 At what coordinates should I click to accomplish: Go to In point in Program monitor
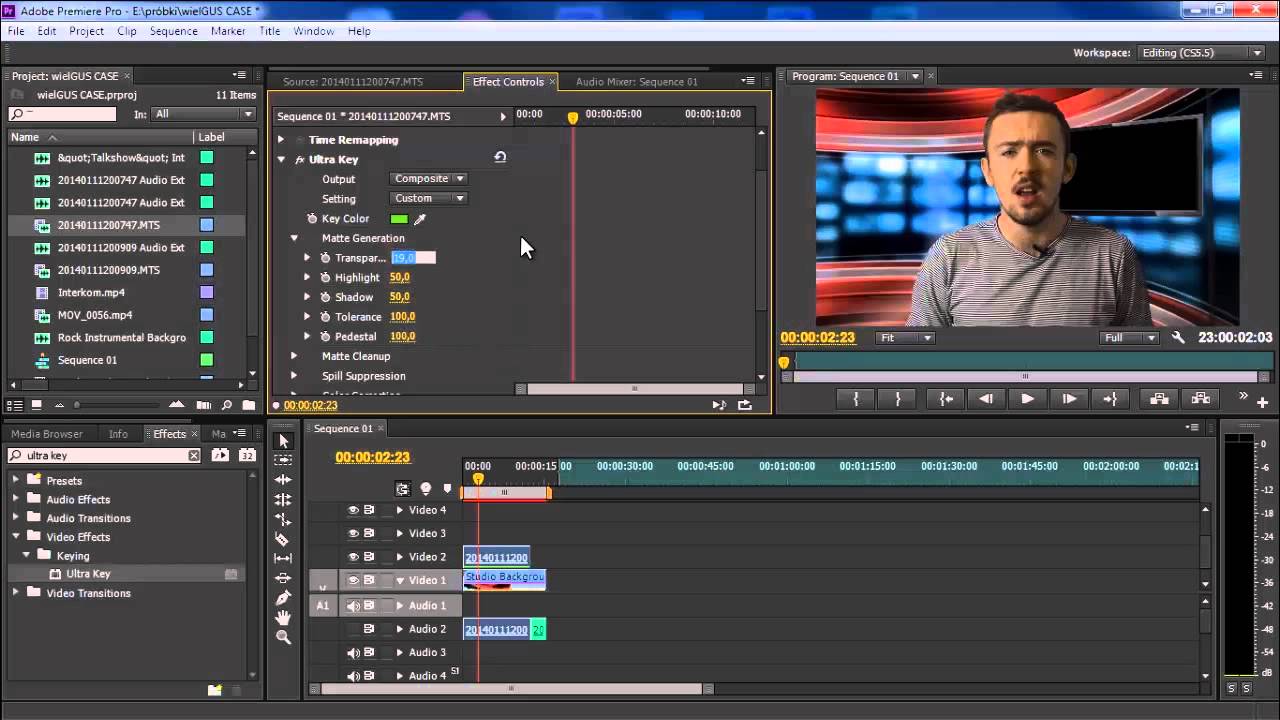[945, 398]
